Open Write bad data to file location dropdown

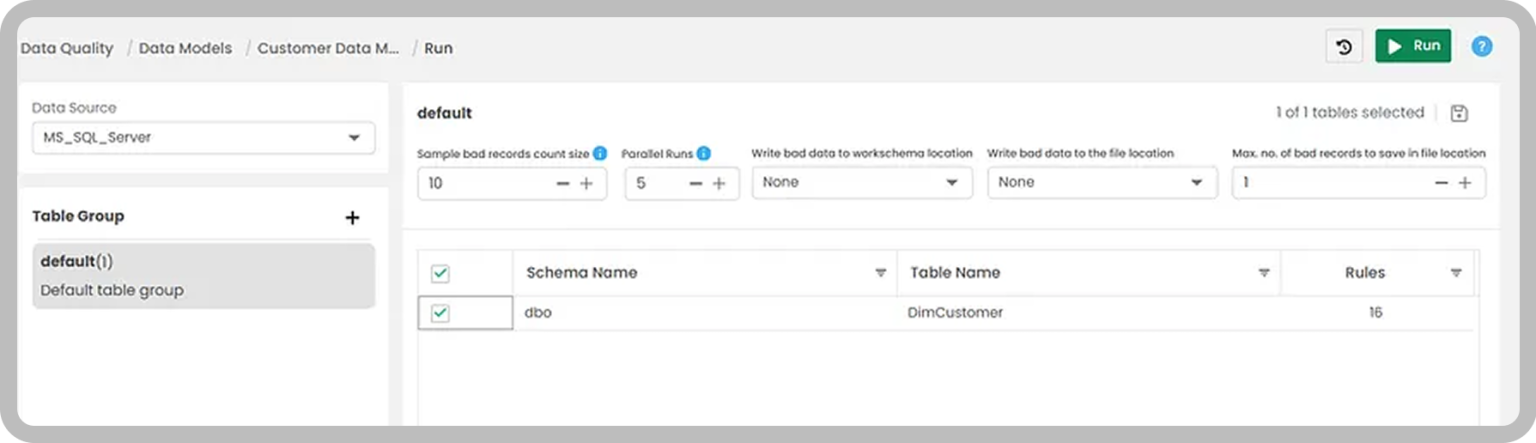point(1102,183)
